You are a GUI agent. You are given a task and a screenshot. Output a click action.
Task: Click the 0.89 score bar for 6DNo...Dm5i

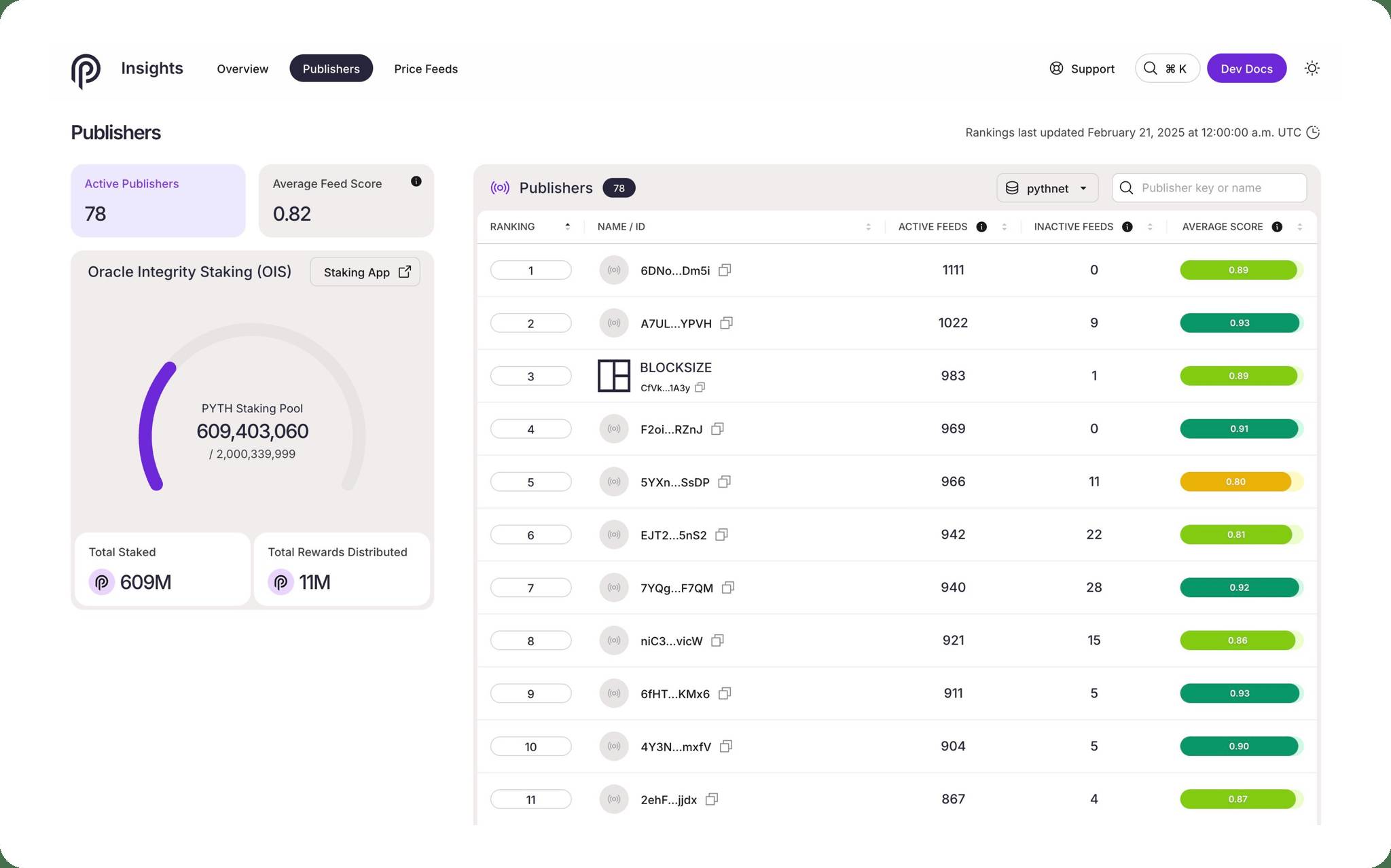pos(1242,270)
